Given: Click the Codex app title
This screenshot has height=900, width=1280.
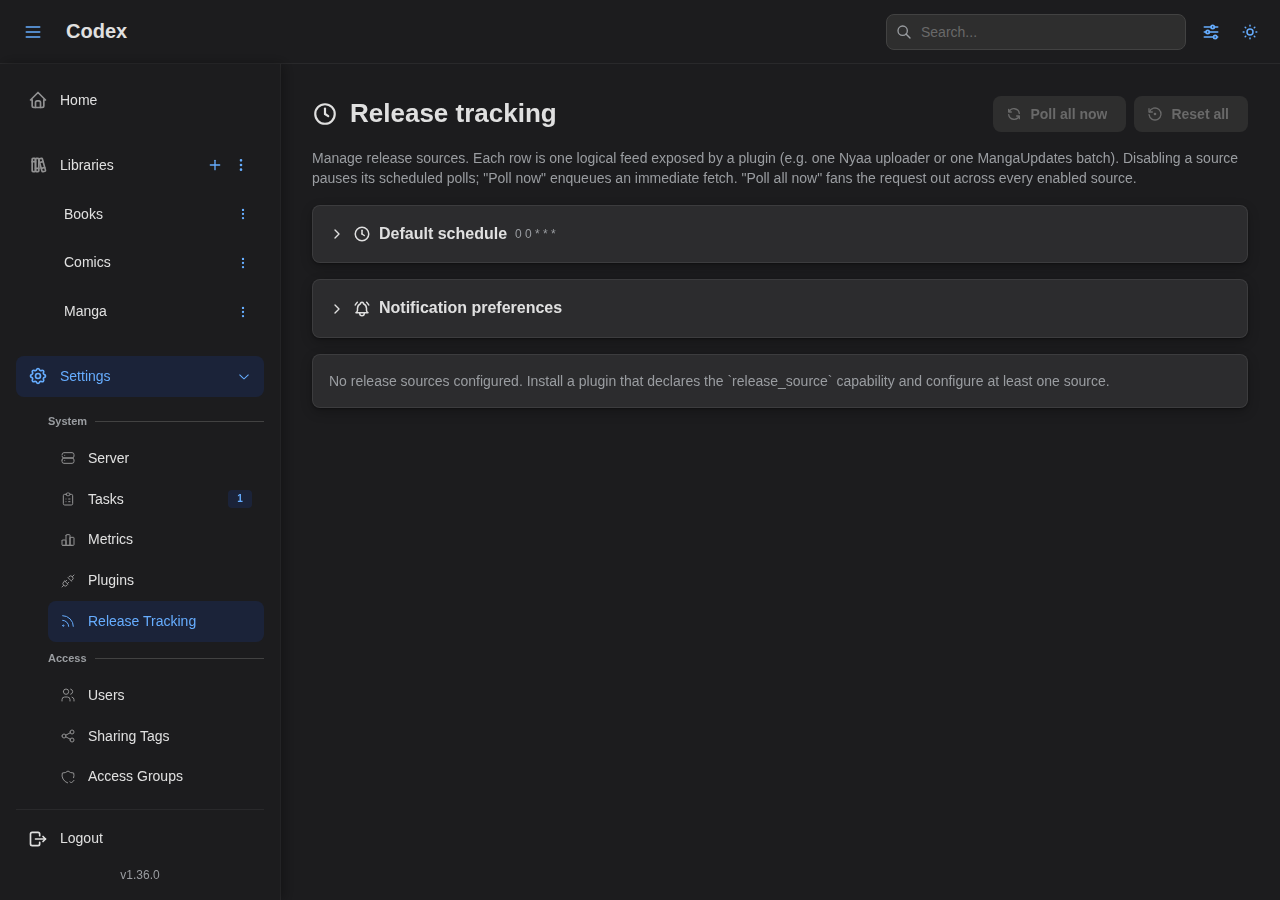Looking at the screenshot, I should 96,31.
